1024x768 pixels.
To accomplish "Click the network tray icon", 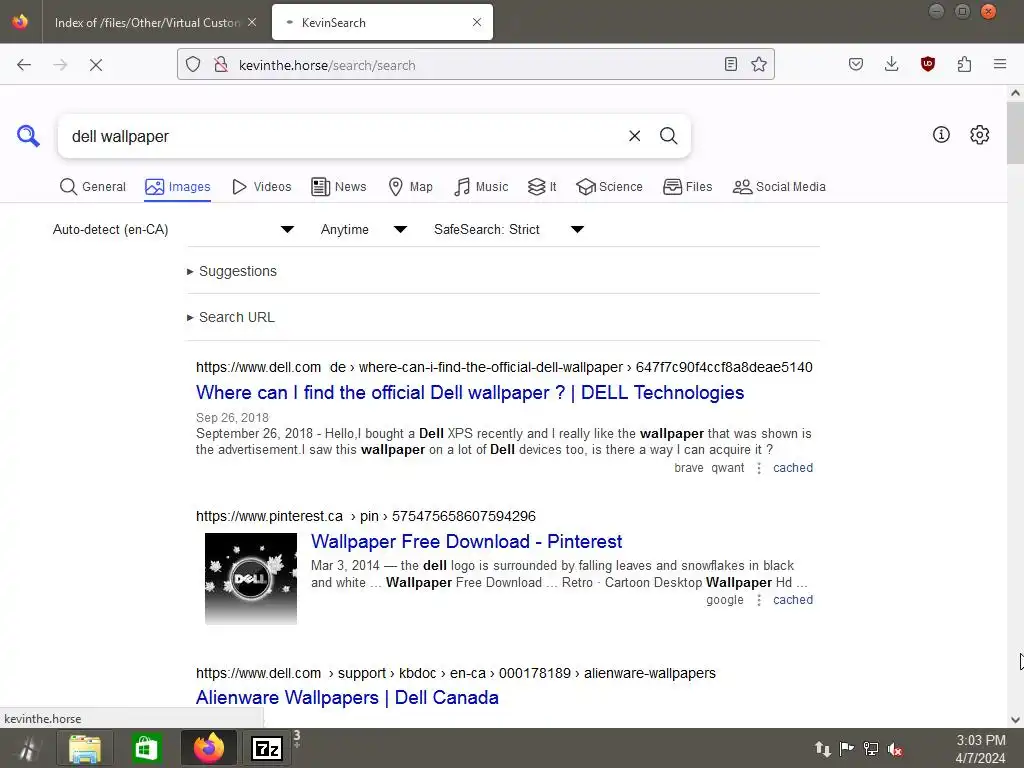I will [871, 749].
